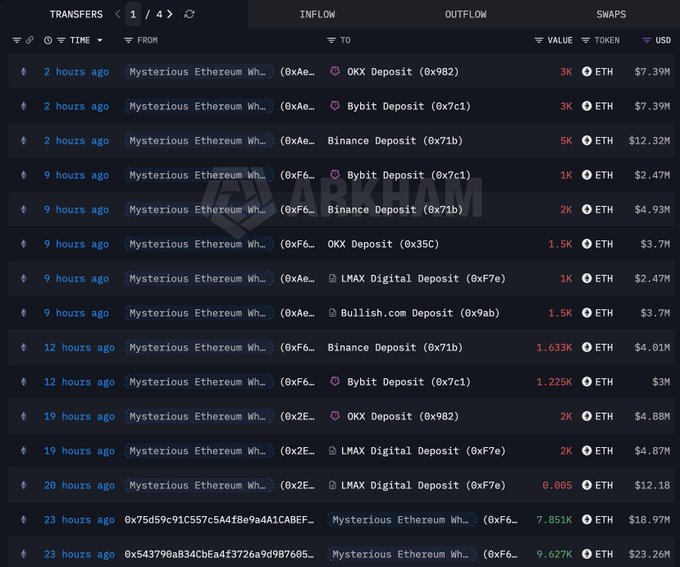
Task: Go to next transfers page arrow
Action: coord(170,14)
